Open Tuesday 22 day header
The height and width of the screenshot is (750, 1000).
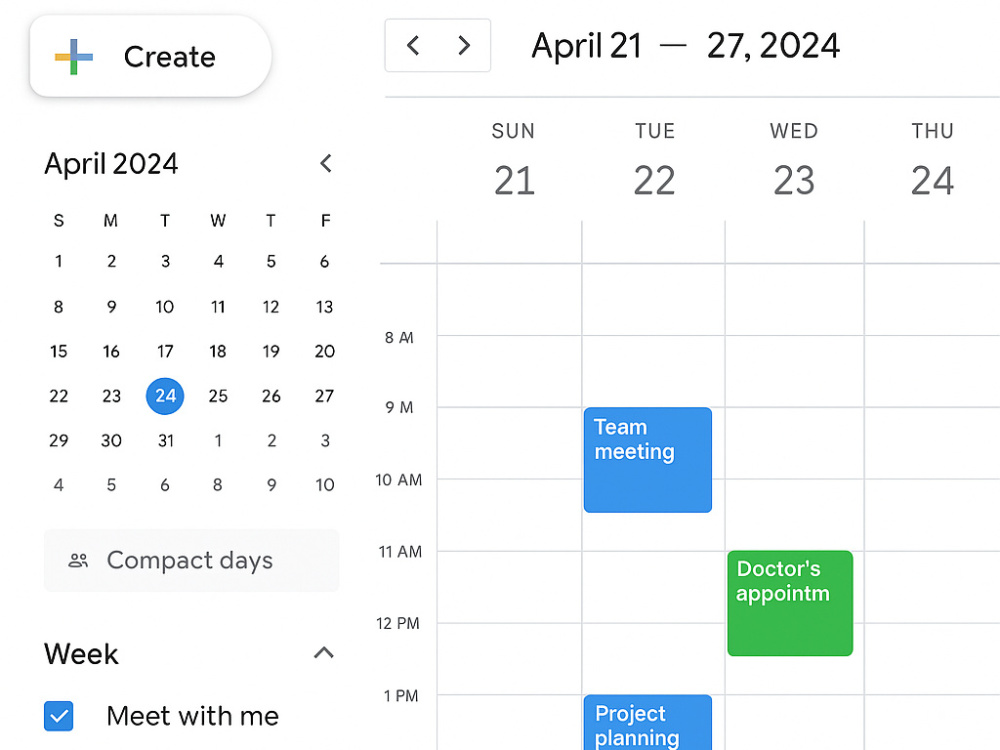click(654, 161)
